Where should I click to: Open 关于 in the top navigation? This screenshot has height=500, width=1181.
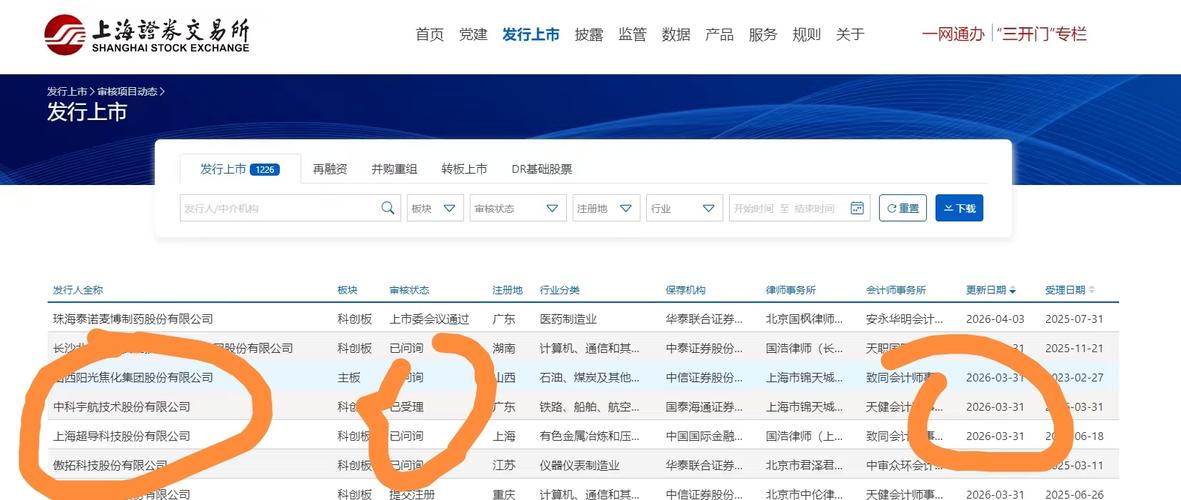point(850,34)
